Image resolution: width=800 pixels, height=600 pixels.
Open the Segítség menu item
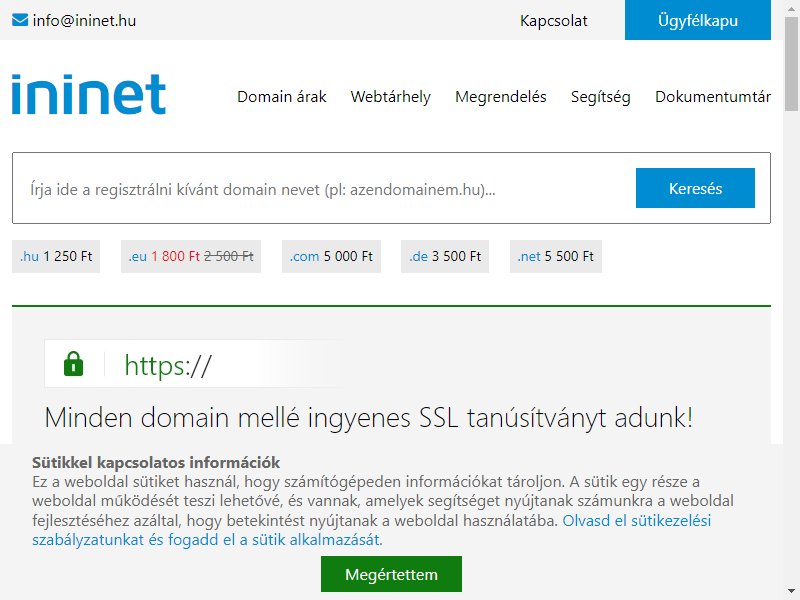(601, 96)
